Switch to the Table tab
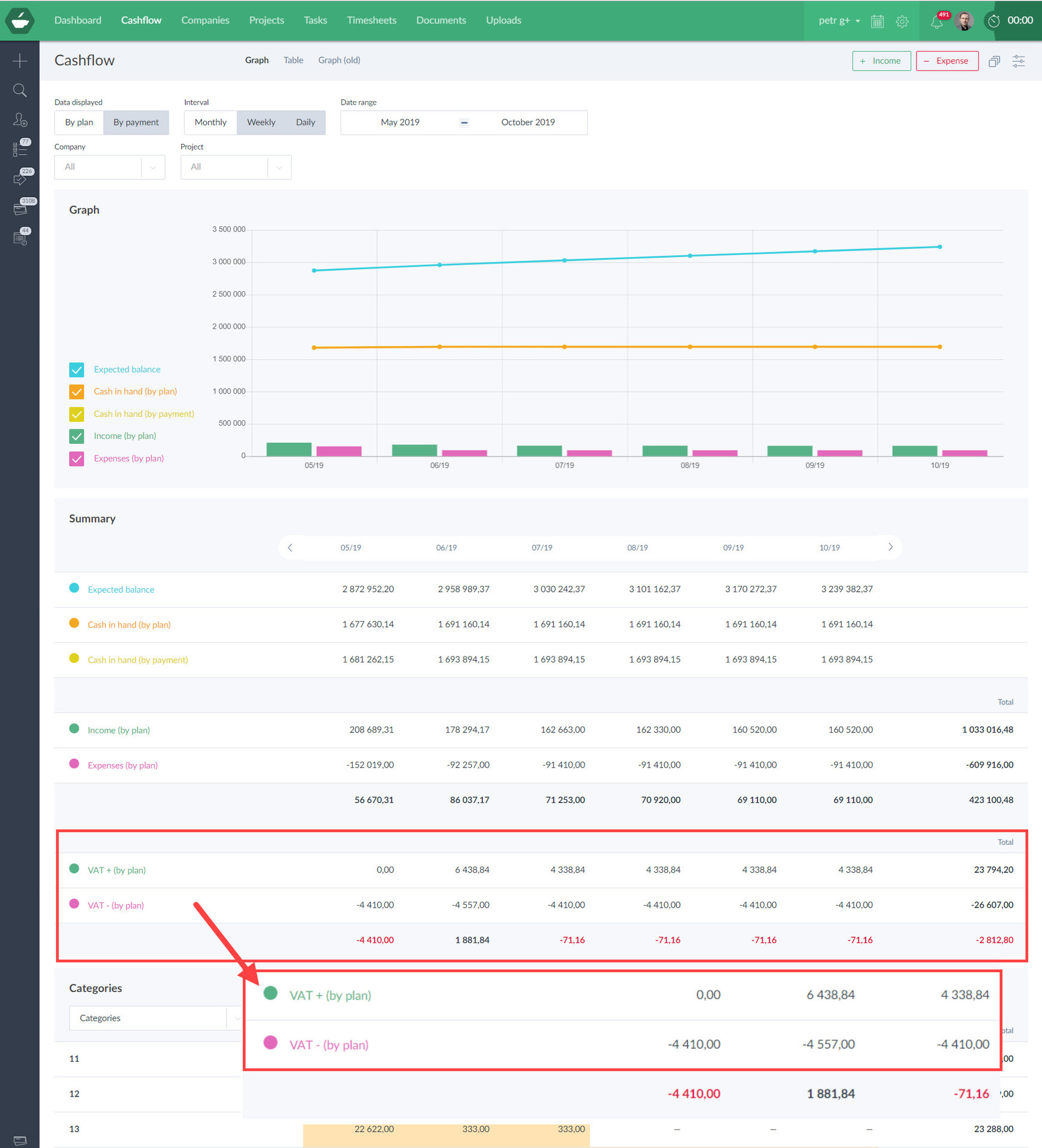 tap(293, 60)
